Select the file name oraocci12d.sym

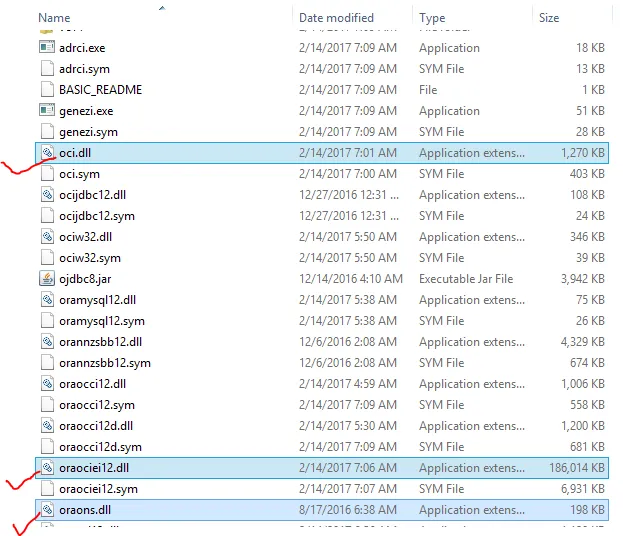point(100,447)
